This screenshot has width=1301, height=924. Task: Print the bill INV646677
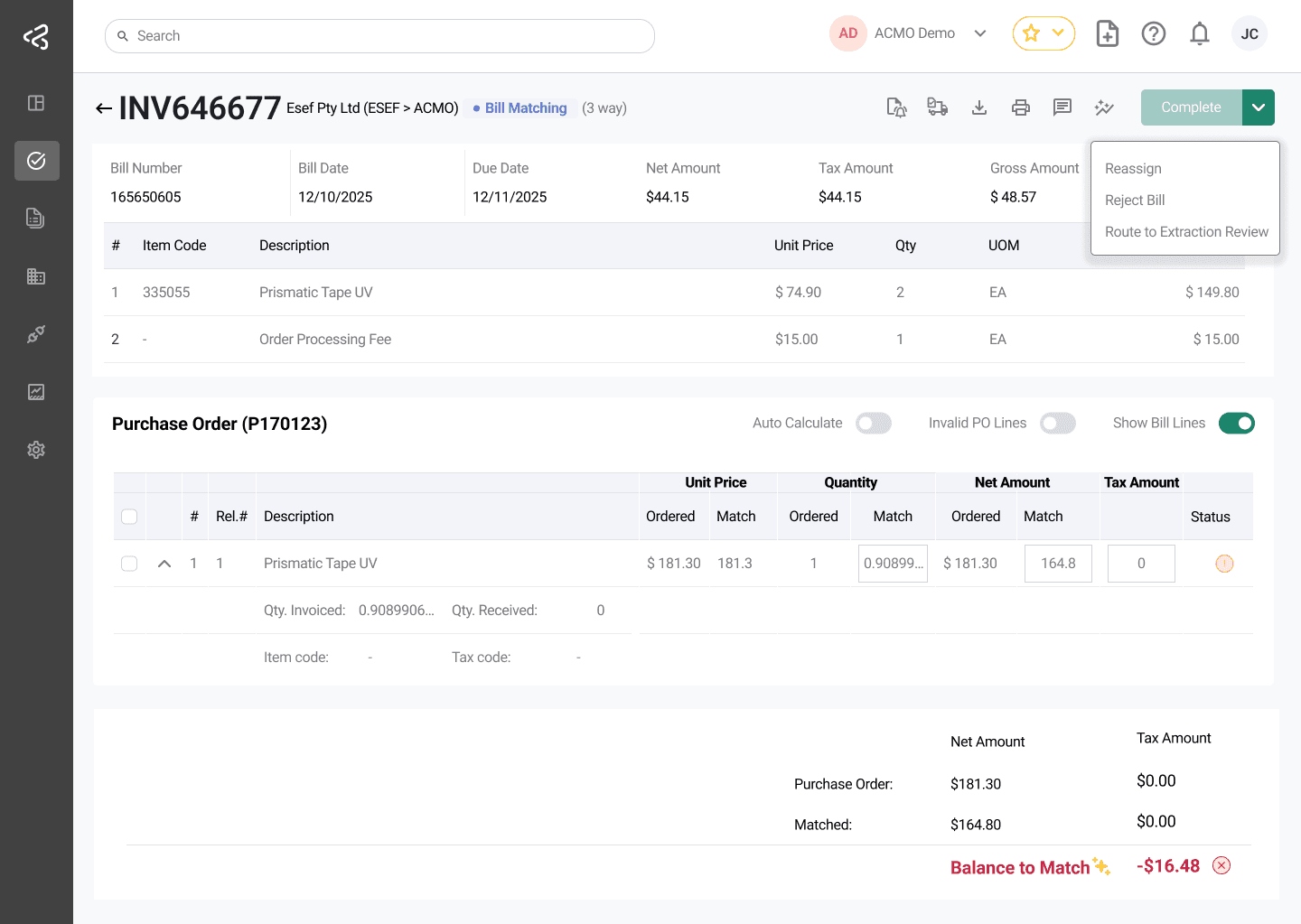1020,107
